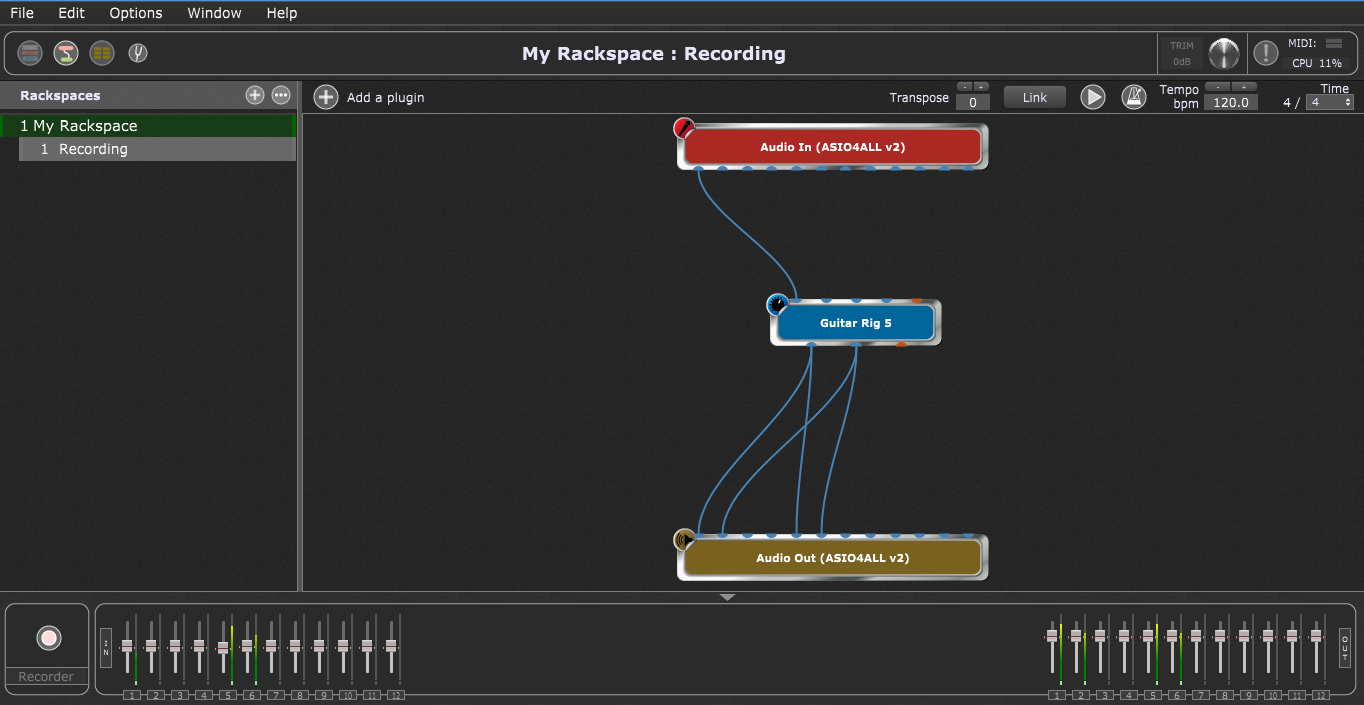
Task: Open the wiring view icon
Action: pyautogui.click(x=66, y=53)
